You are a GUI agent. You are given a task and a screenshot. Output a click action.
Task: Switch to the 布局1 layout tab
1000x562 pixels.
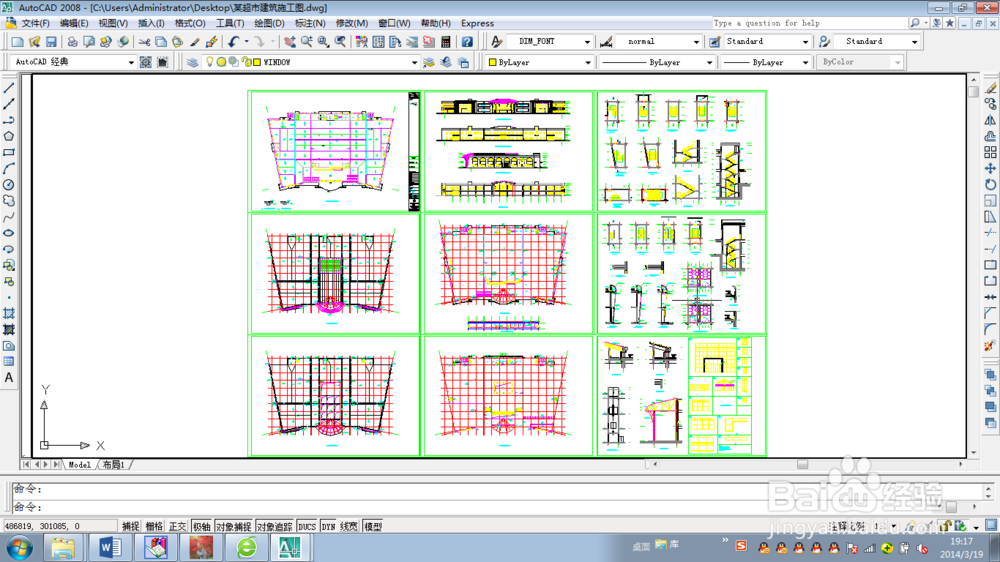(114, 464)
